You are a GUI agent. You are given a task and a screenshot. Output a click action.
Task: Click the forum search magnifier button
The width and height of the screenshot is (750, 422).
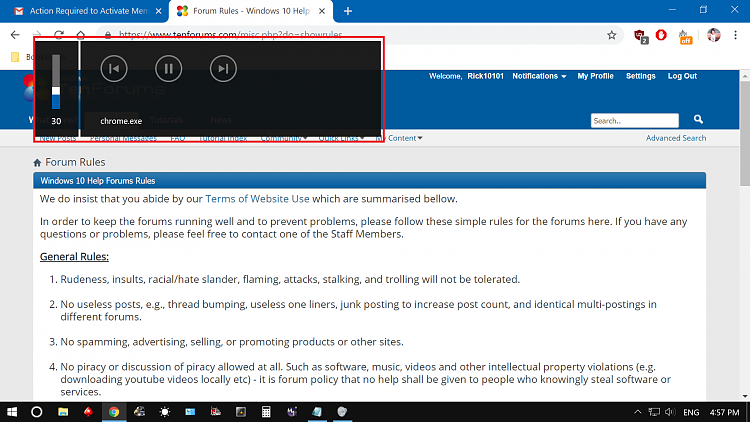pyautogui.click(x=698, y=120)
